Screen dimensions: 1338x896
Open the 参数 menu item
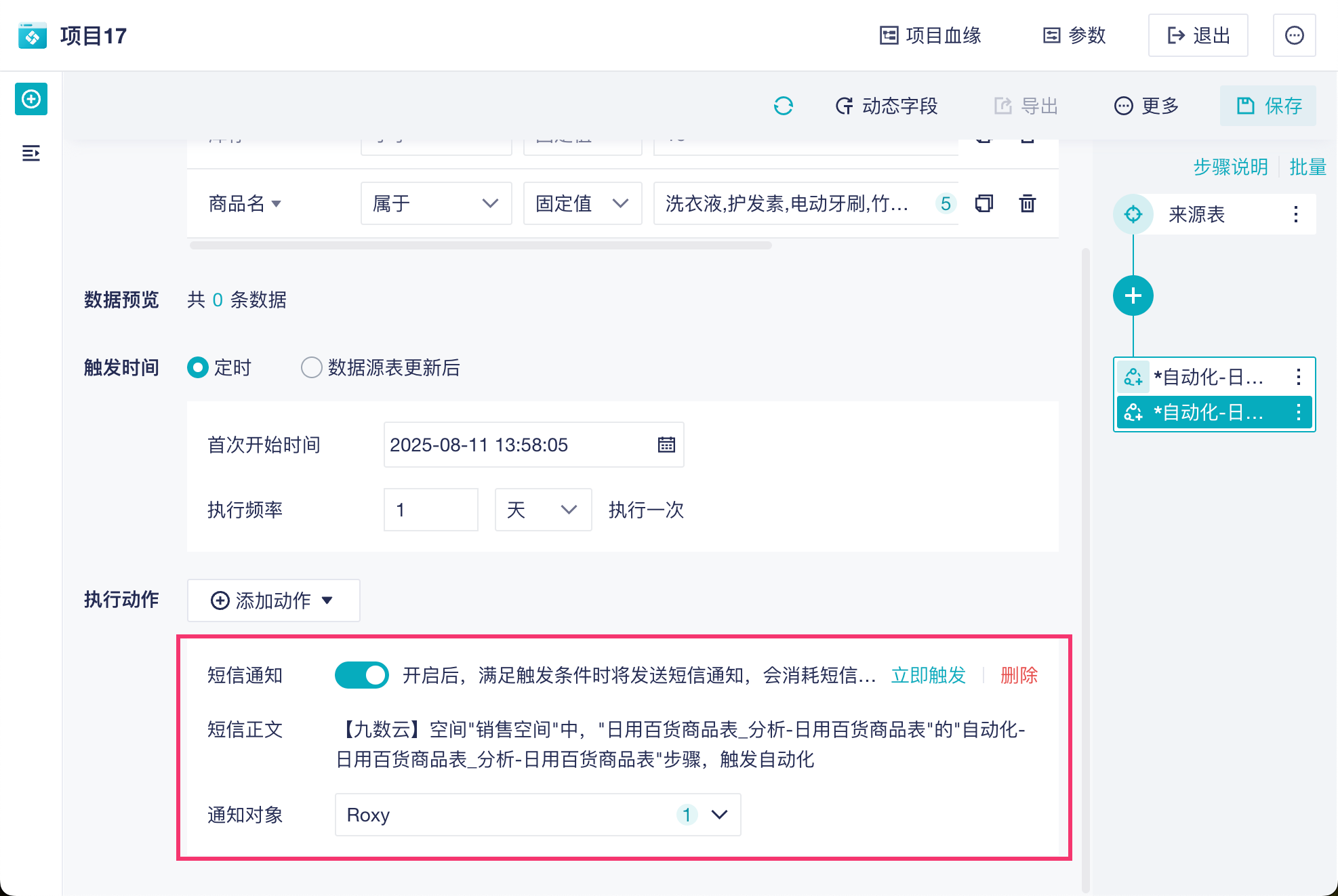[1074, 35]
